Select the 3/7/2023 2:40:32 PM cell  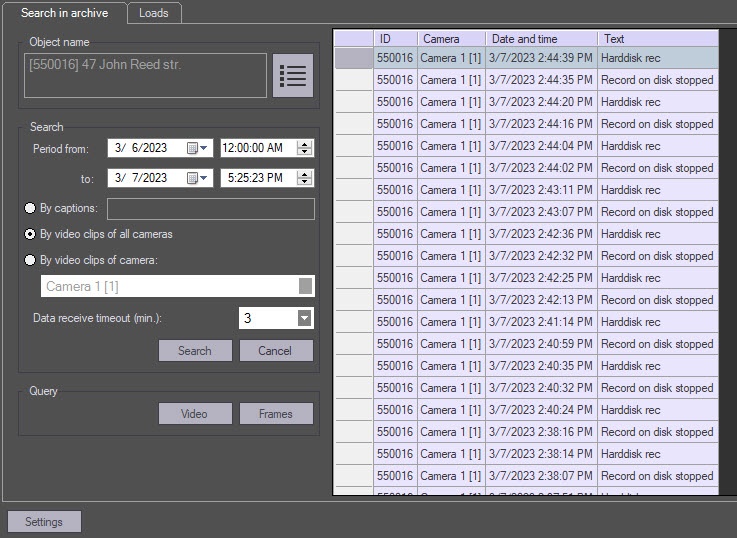click(541, 388)
